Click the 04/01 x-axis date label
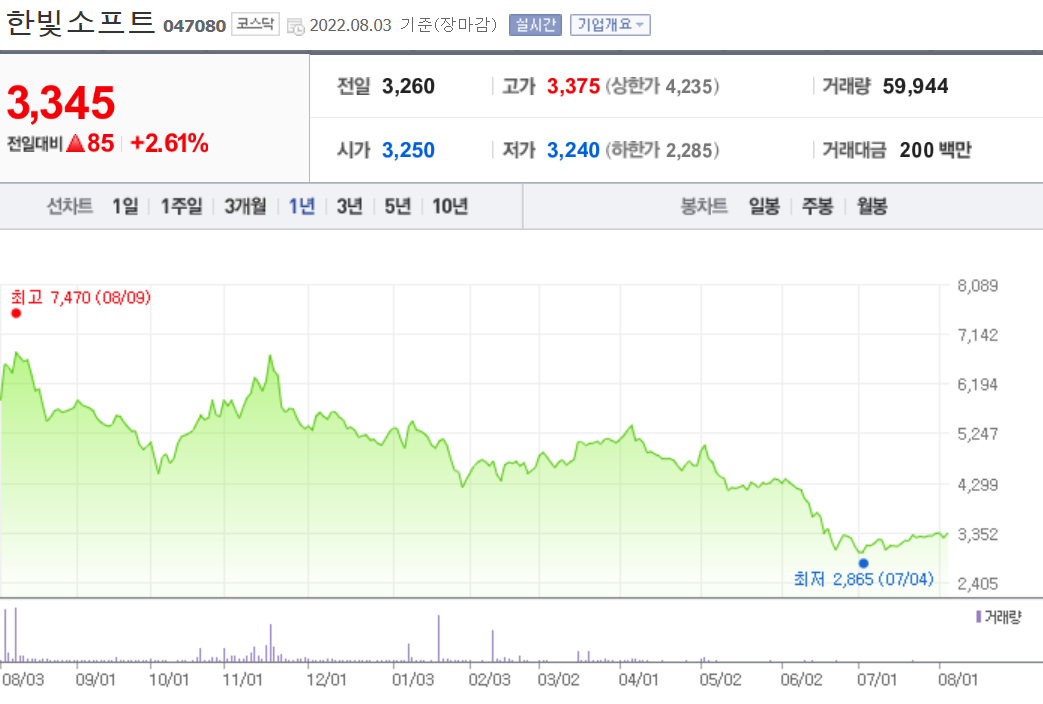This screenshot has width=1043, height=704. (638, 679)
